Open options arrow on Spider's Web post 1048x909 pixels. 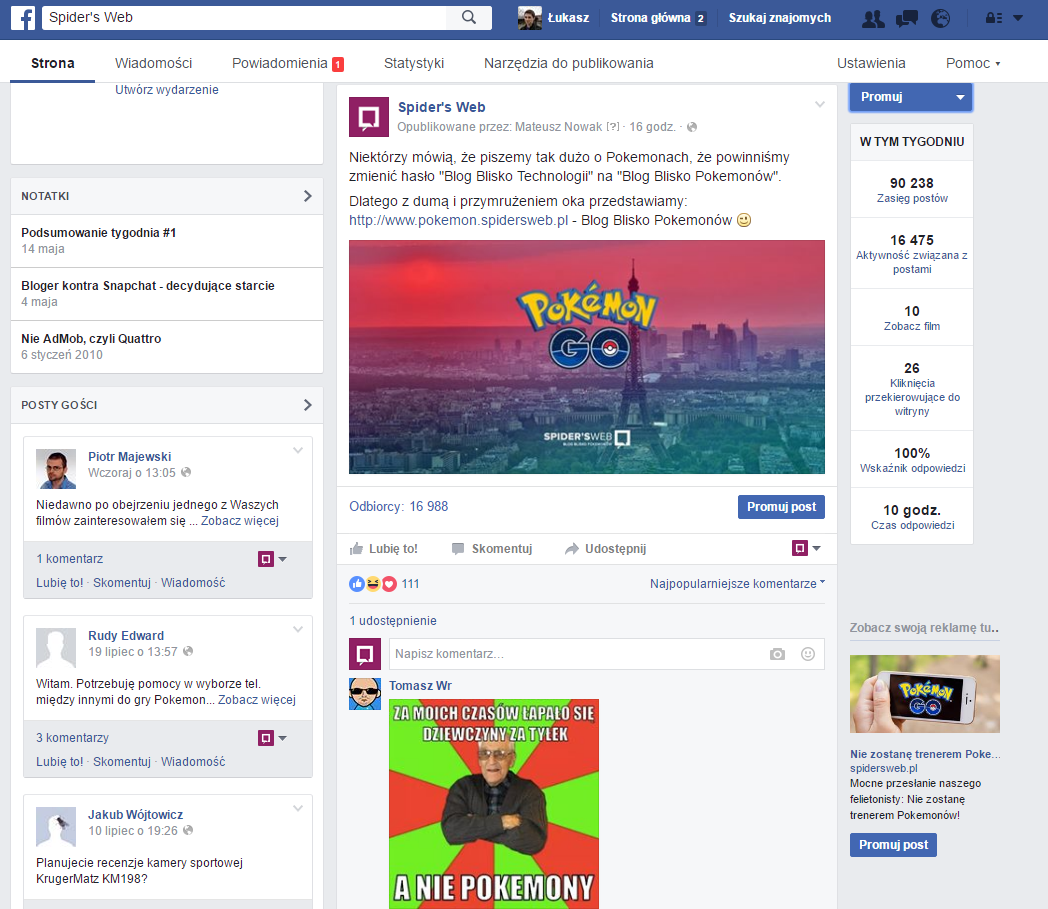820,104
